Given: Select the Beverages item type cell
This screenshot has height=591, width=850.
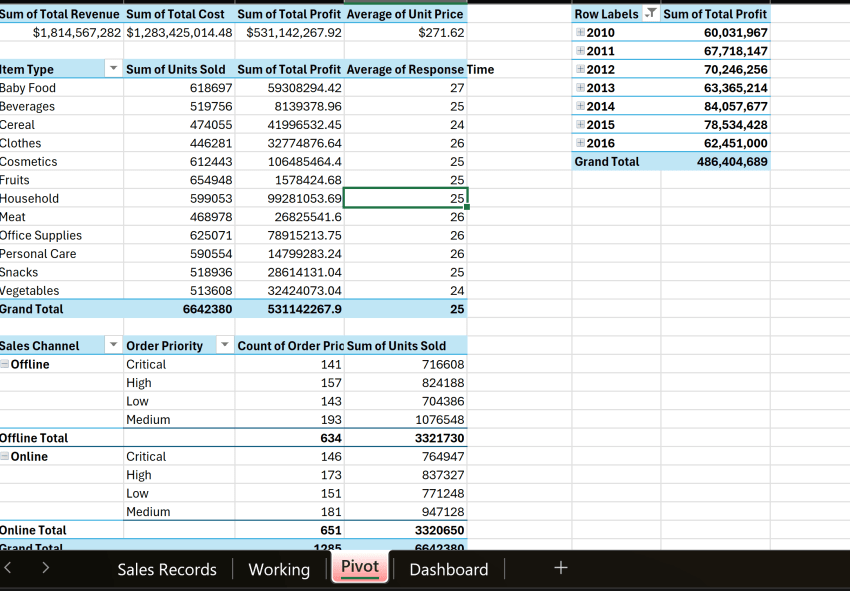Looking at the screenshot, I should tap(61, 106).
